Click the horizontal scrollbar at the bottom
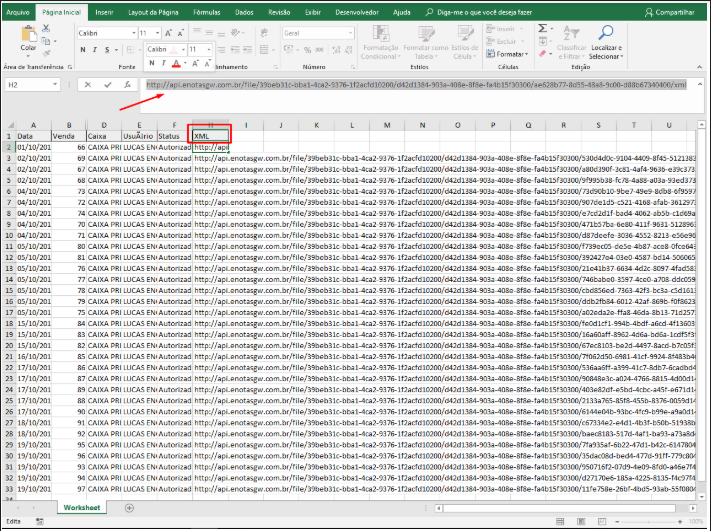Viewport: 711px width, 531px height. click(559, 508)
